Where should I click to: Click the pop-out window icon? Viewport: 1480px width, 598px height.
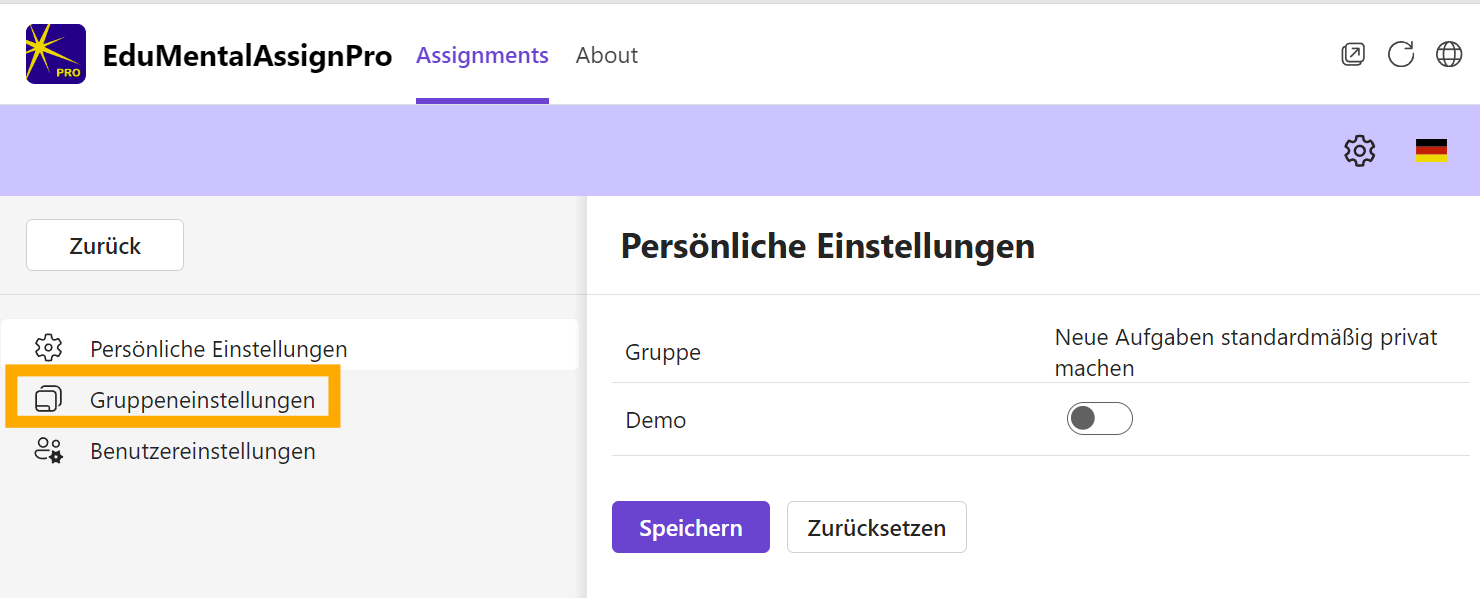coord(1352,55)
